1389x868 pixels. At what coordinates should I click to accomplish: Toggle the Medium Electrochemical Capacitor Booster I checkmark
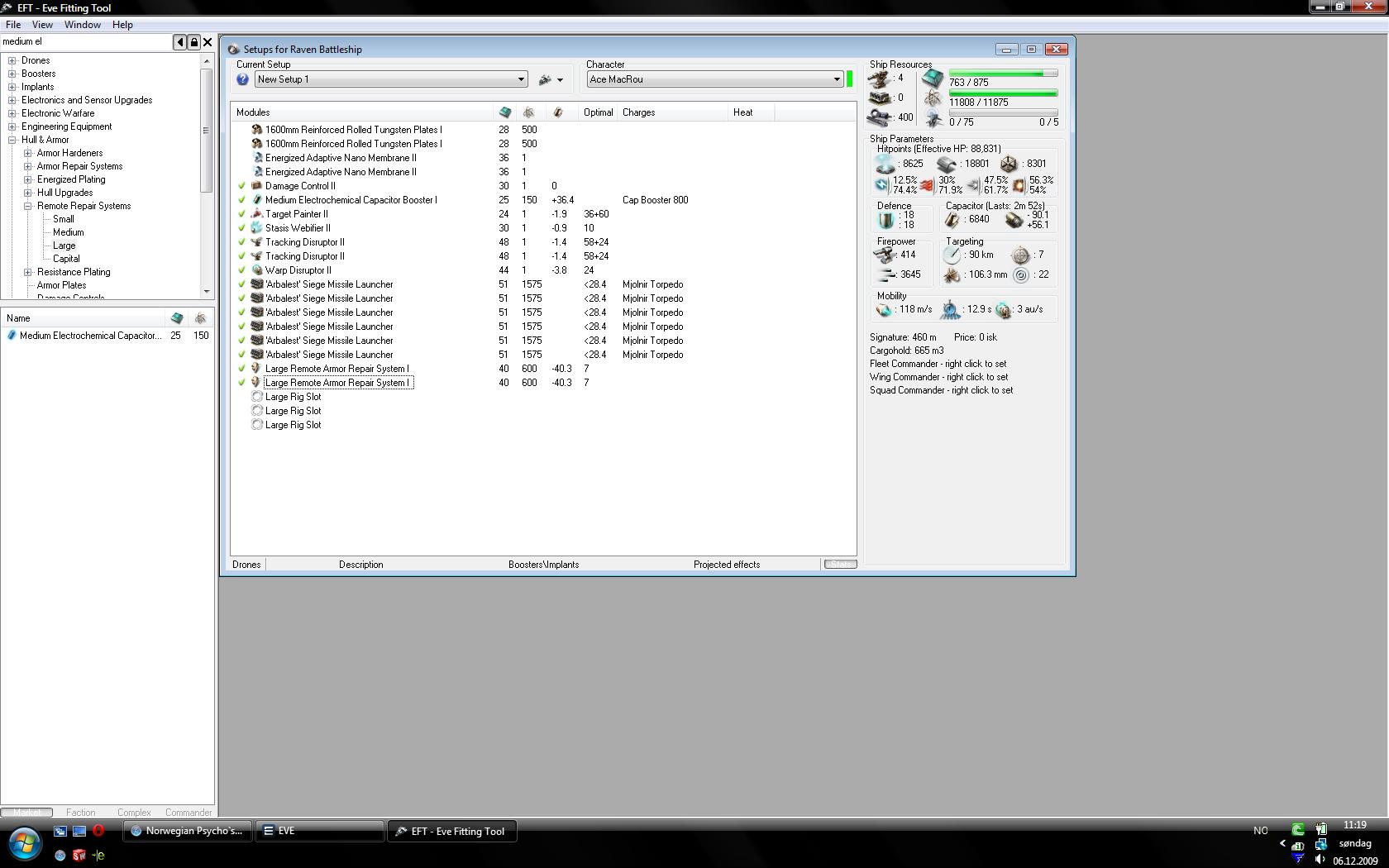coord(241,200)
